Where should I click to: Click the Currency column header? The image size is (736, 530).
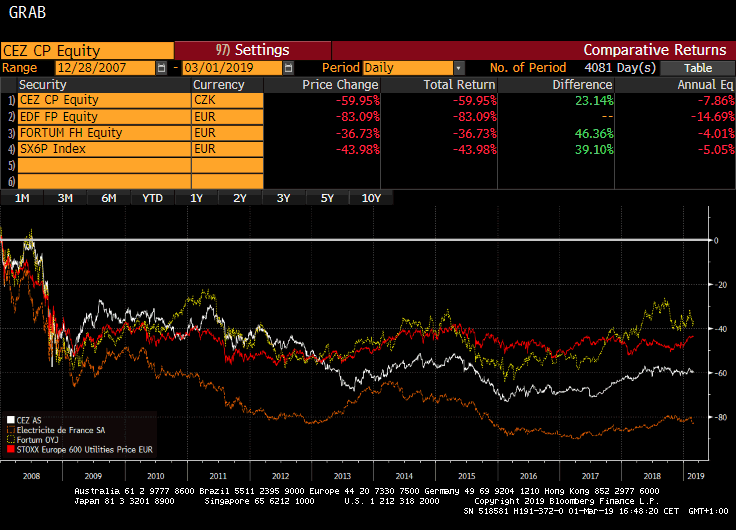pyautogui.click(x=228, y=85)
